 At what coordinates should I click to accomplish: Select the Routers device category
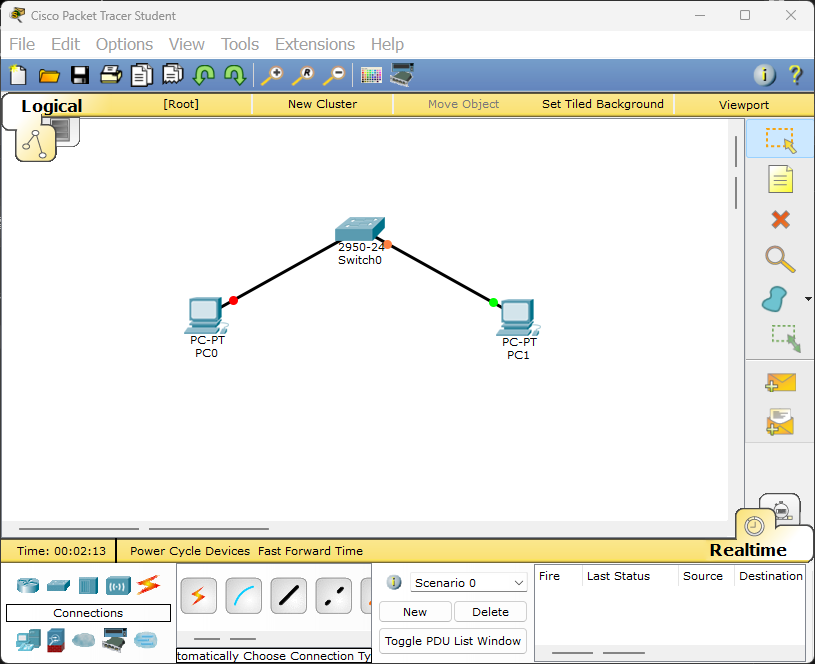point(28,585)
